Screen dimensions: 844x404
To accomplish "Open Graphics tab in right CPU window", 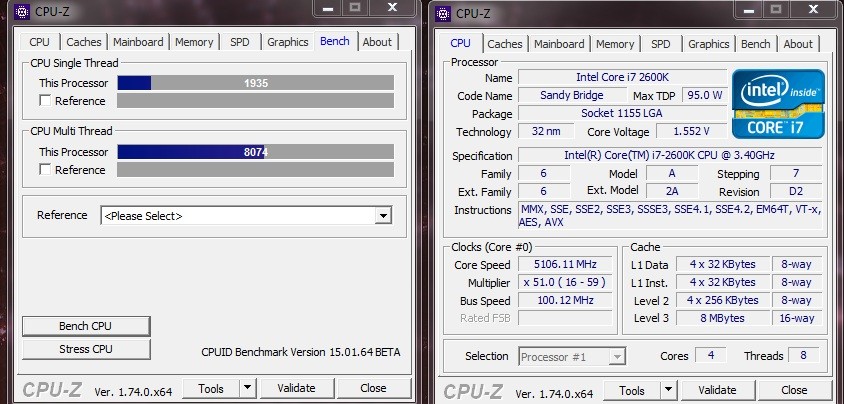I will (709, 44).
